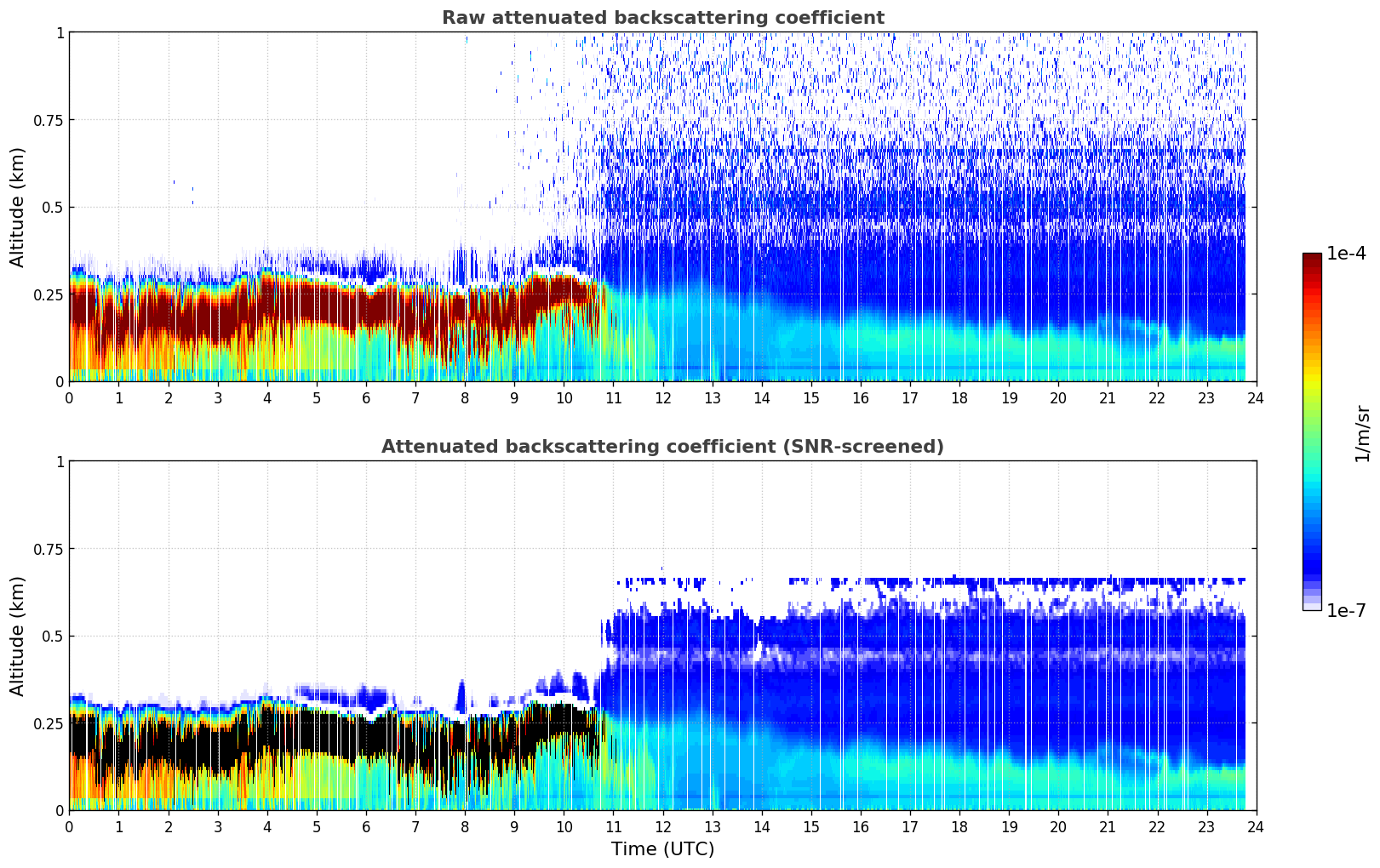The image size is (1380, 868).
Task: Click time tick "15" under the raw plot
Action: point(811,397)
